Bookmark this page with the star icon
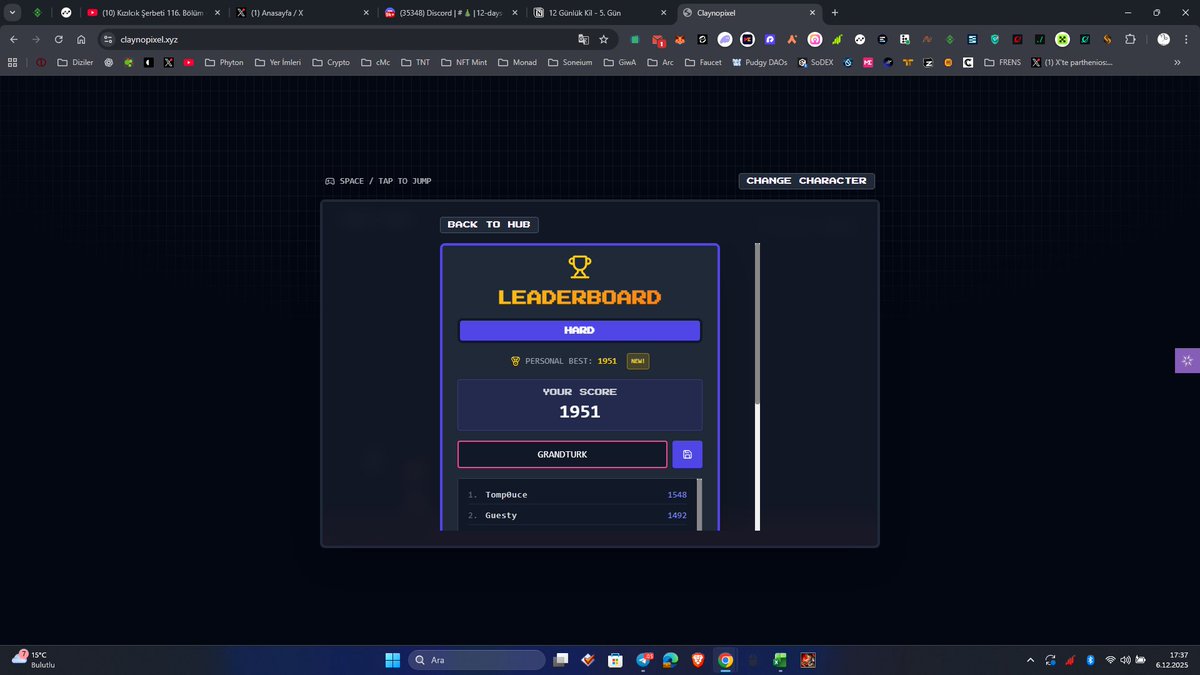 [603, 39]
